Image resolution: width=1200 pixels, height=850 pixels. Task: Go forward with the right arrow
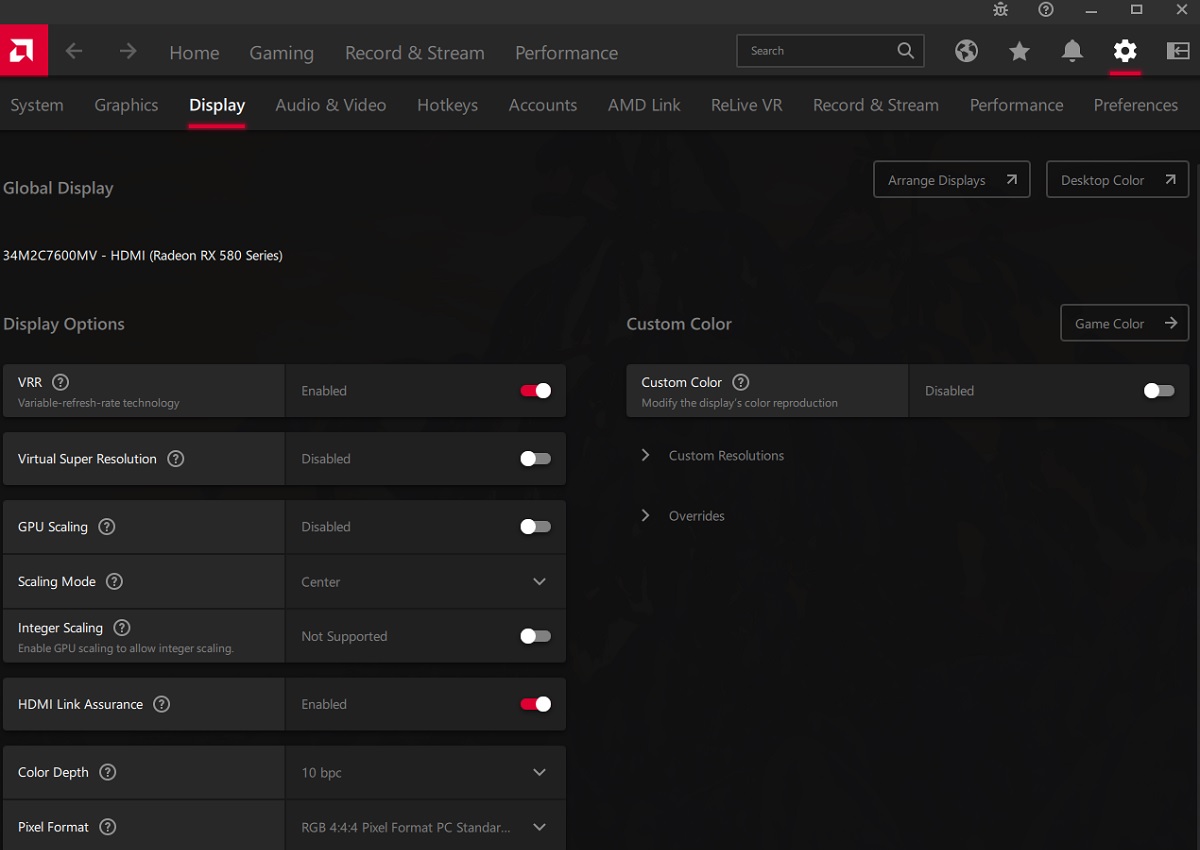coord(128,51)
